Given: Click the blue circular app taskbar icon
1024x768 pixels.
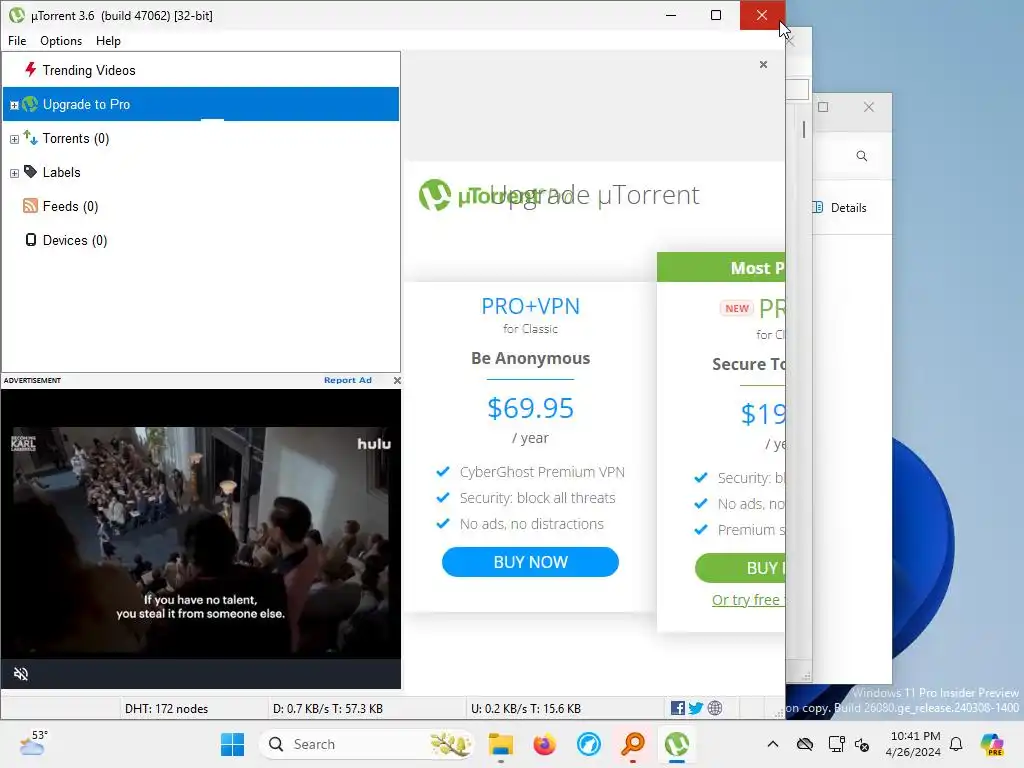Looking at the screenshot, I should tap(588, 744).
